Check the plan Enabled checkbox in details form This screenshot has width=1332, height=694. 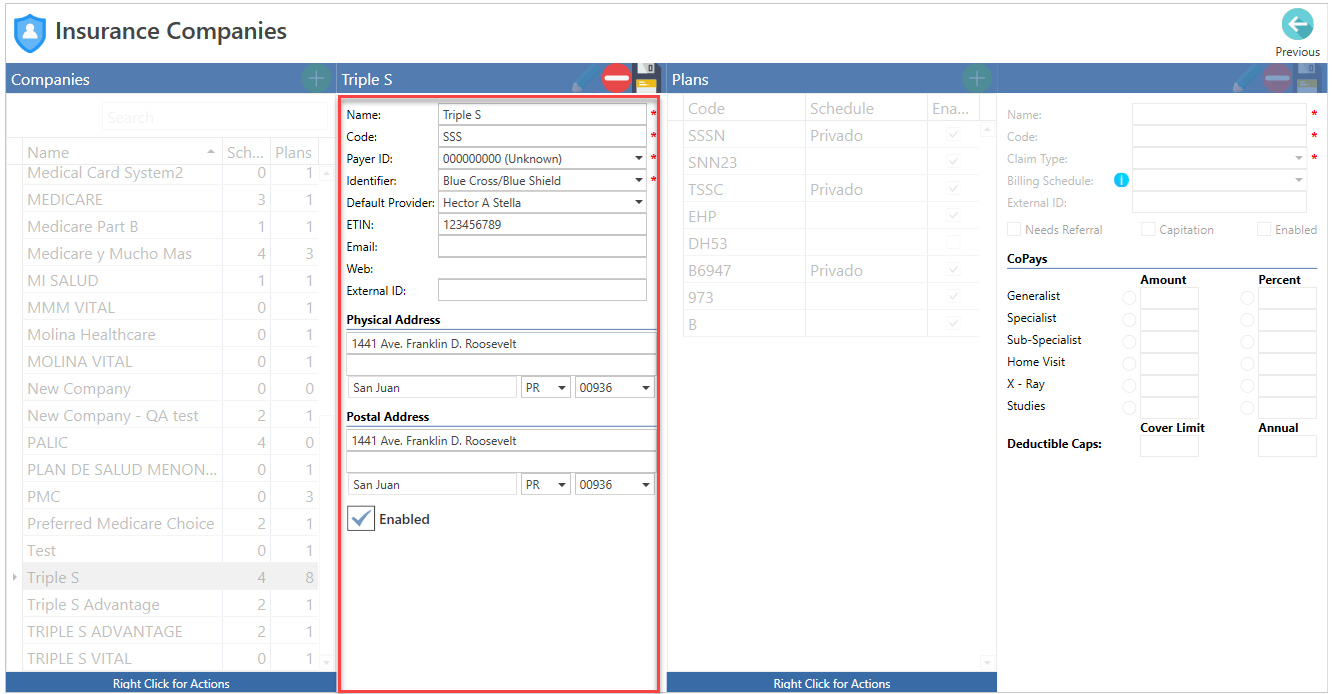pyautogui.click(x=1264, y=229)
